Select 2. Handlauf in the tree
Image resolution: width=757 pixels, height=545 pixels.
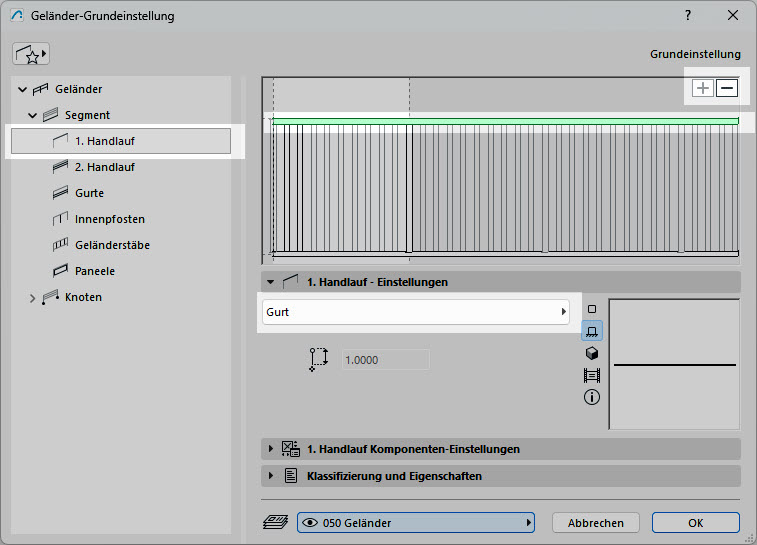coord(104,167)
